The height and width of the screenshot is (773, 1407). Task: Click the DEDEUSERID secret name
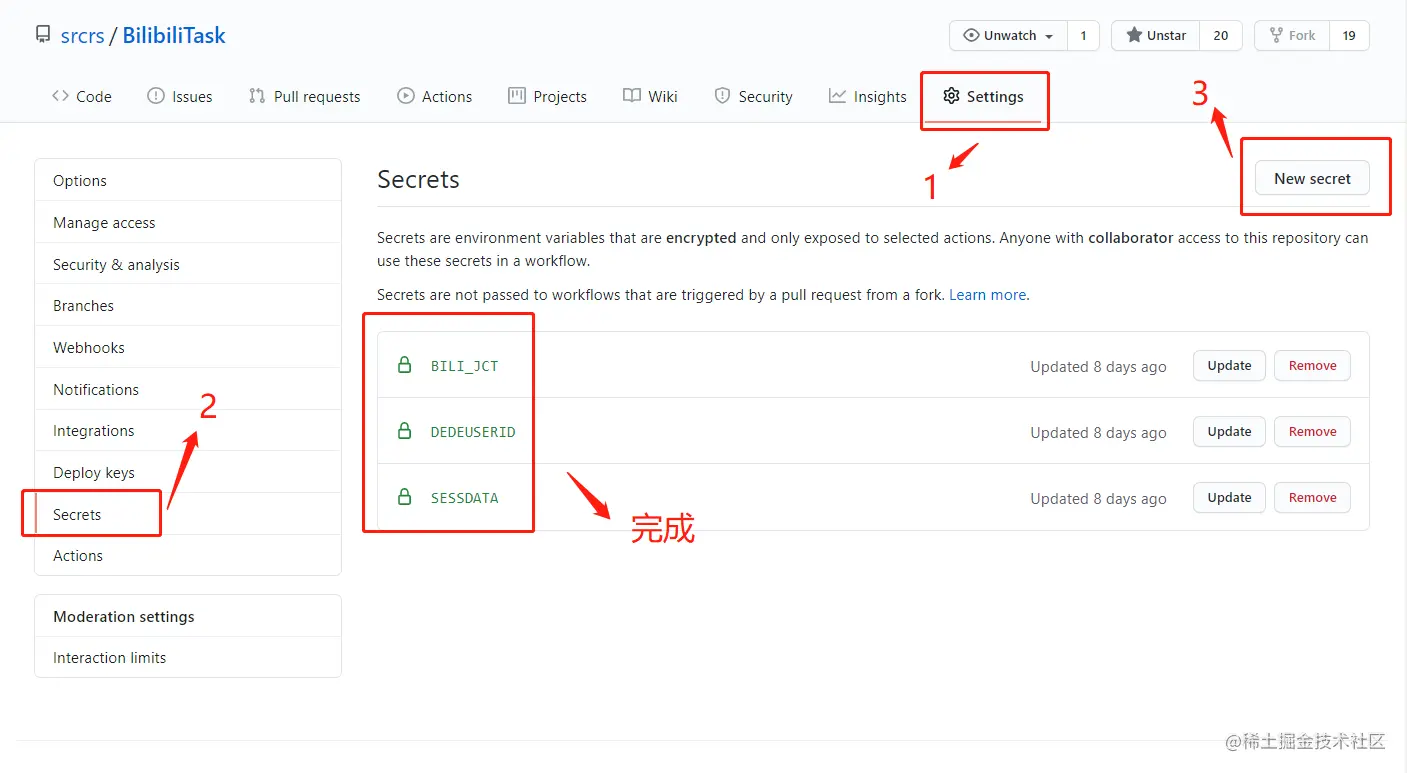click(x=473, y=432)
